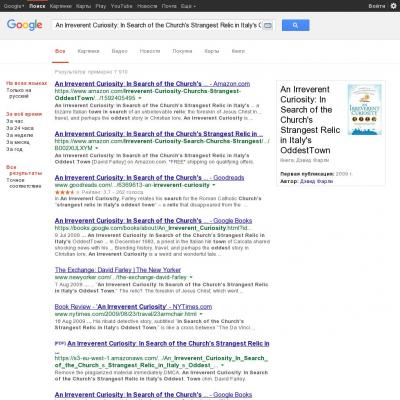Open the NYTimes.com Book Review result

[x=133, y=306]
